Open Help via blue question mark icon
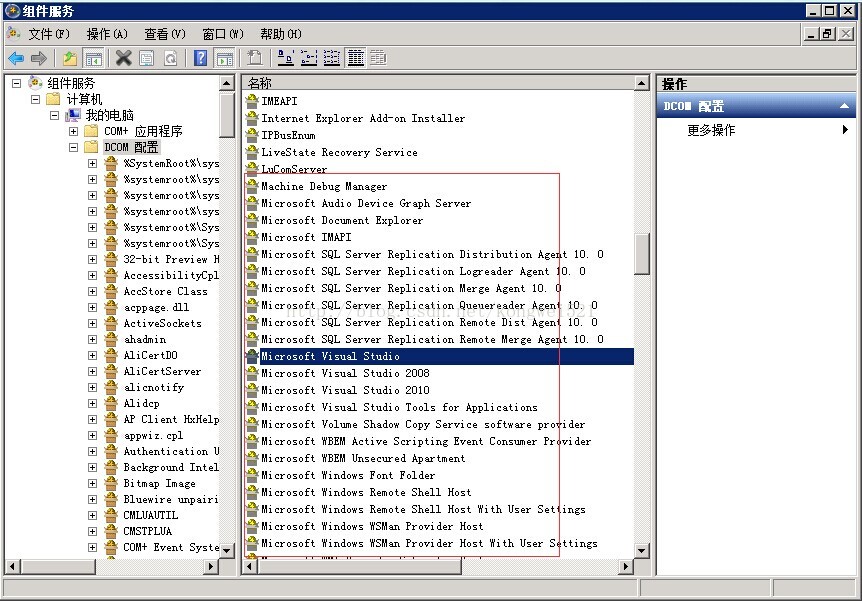This screenshot has height=601, width=862. (x=201, y=58)
